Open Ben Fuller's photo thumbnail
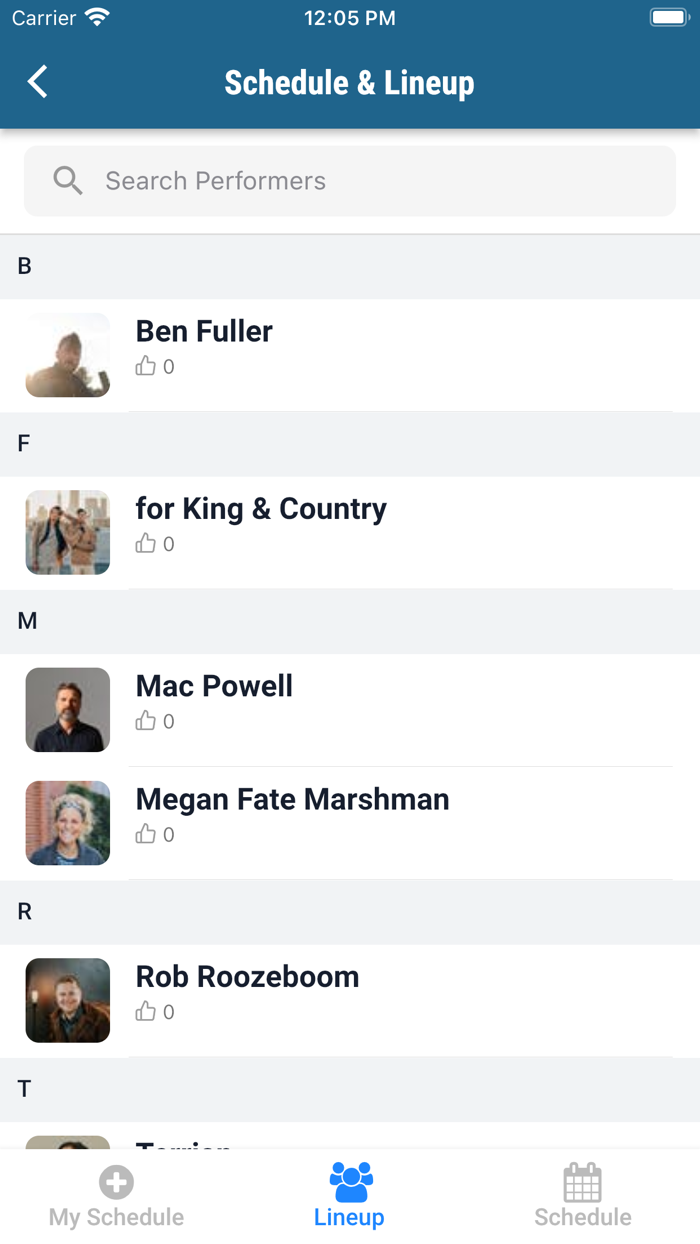 point(68,355)
